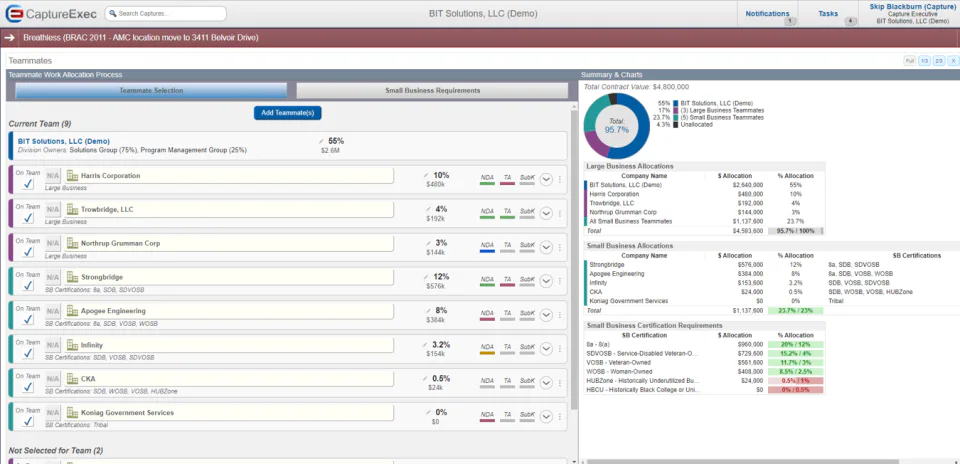The width and height of the screenshot is (960, 464).
Task: Expand Harris Corporation details chevron
Action: coord(546,179)
